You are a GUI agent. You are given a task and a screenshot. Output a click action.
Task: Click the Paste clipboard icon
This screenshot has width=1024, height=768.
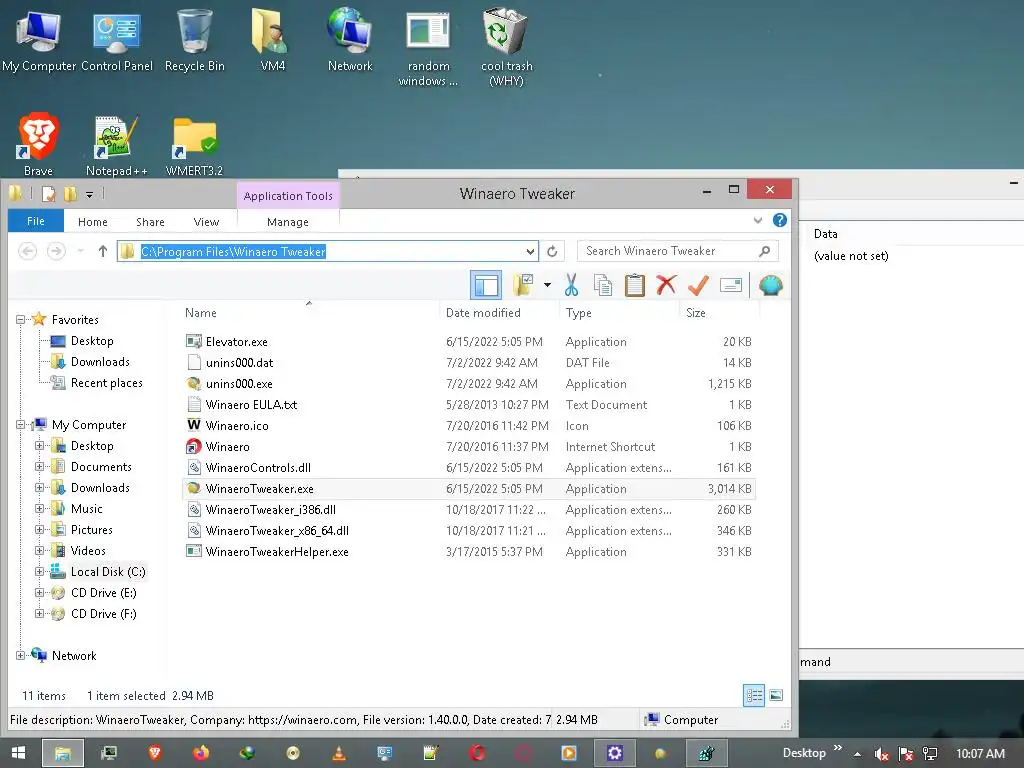(x=634, y=285)
